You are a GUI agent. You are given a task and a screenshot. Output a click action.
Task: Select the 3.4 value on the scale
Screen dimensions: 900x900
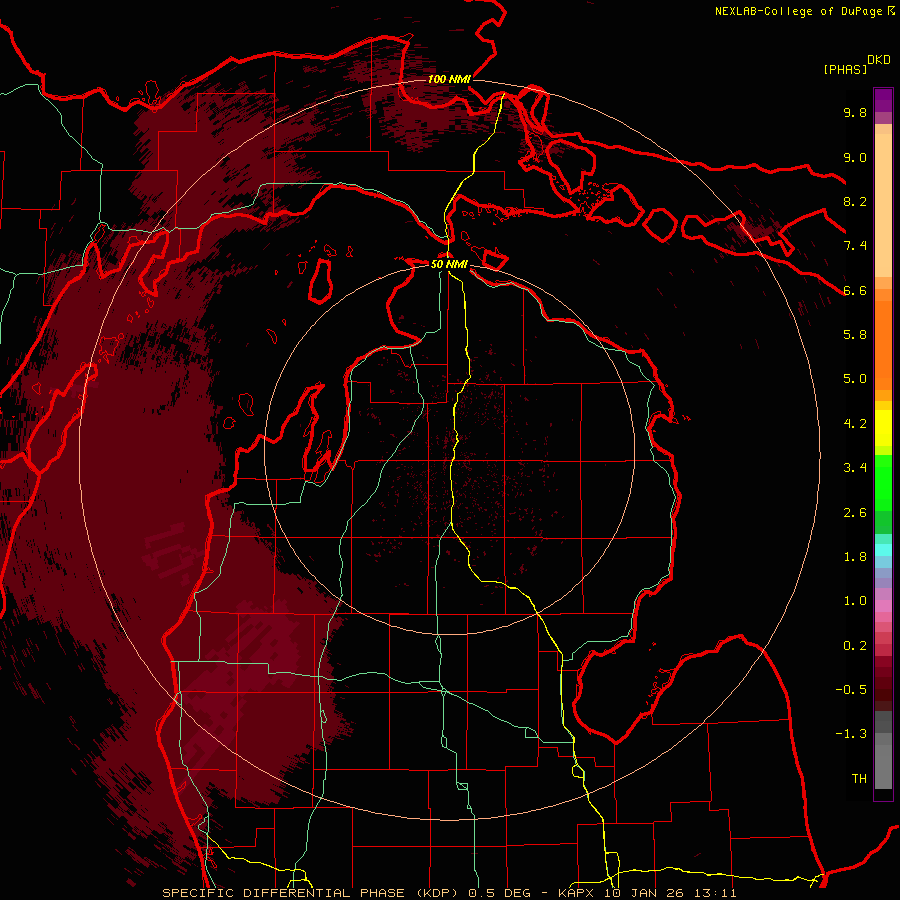[x=855, y=468]
